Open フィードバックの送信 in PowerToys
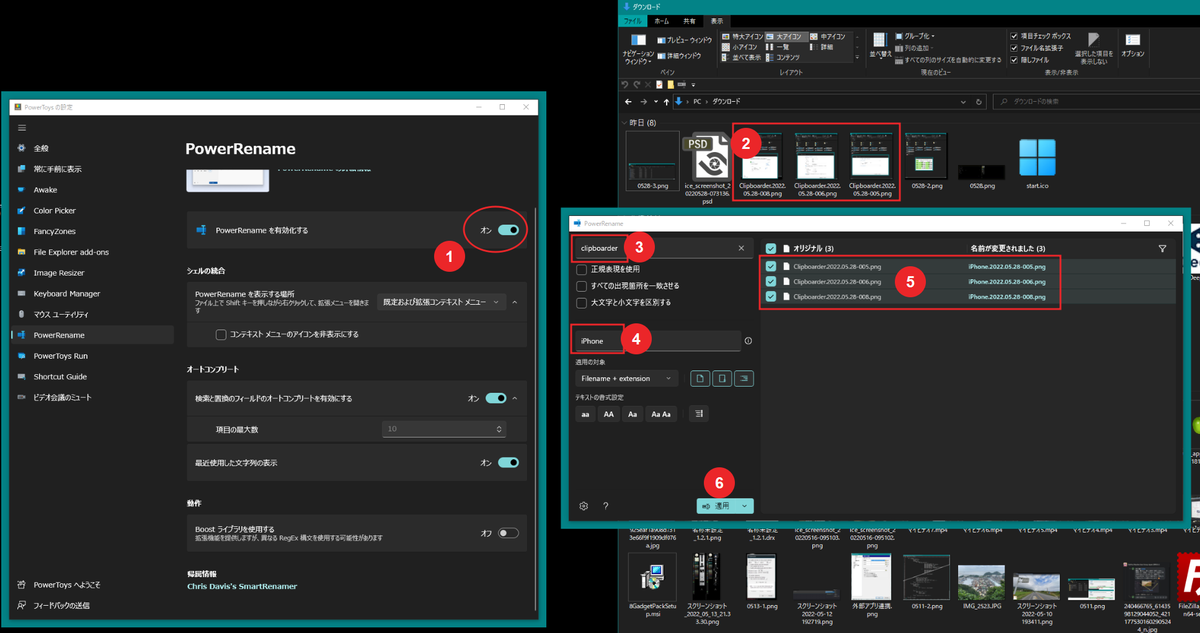Viewport: 1200px width, 633px height. pyautogui.click(x=94, y=606)
